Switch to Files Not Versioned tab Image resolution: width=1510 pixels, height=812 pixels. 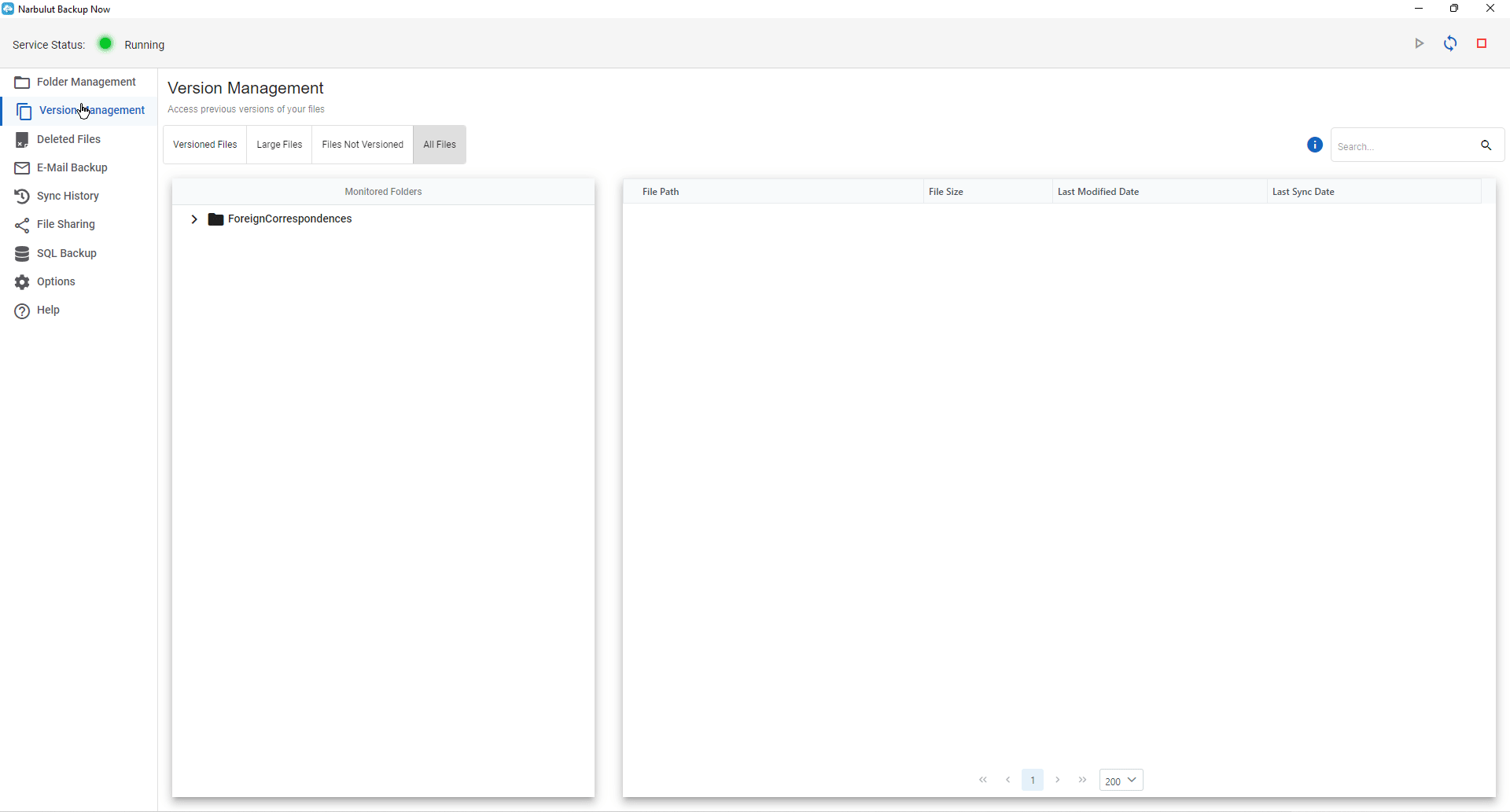coord(363,145)
